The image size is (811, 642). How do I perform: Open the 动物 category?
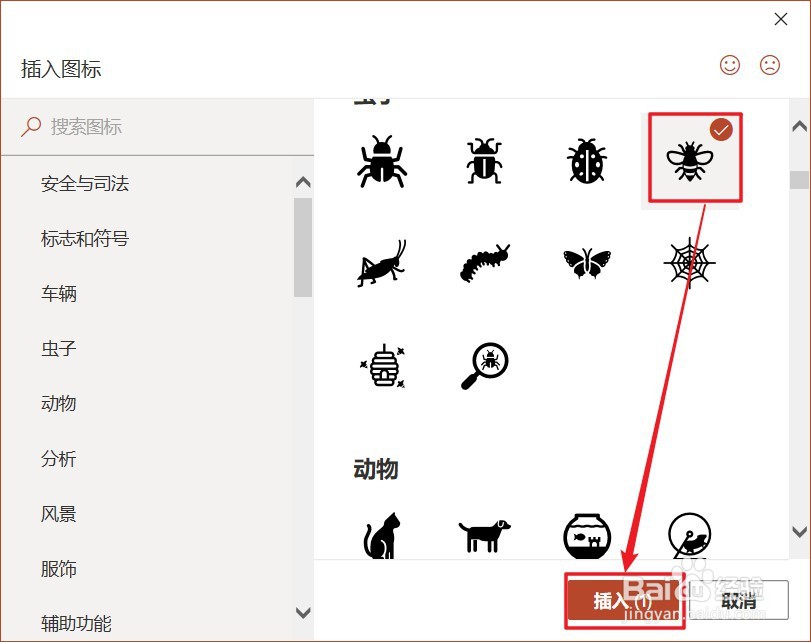coord(58,404)
